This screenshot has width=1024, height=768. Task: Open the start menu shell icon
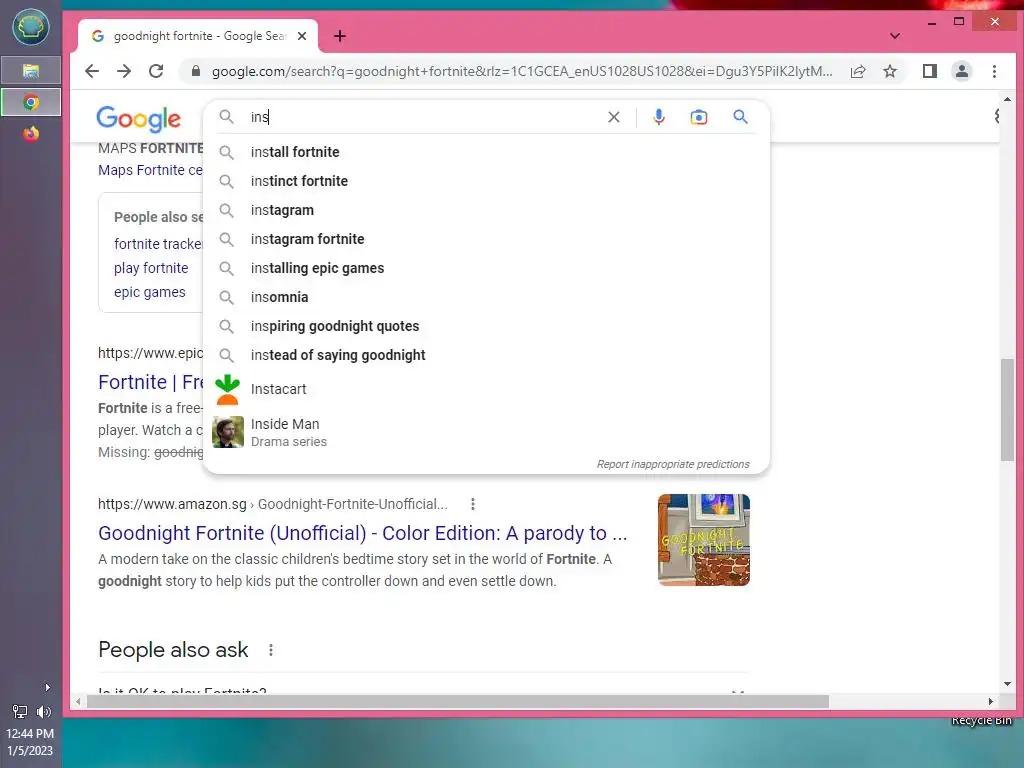pos(31,27)
